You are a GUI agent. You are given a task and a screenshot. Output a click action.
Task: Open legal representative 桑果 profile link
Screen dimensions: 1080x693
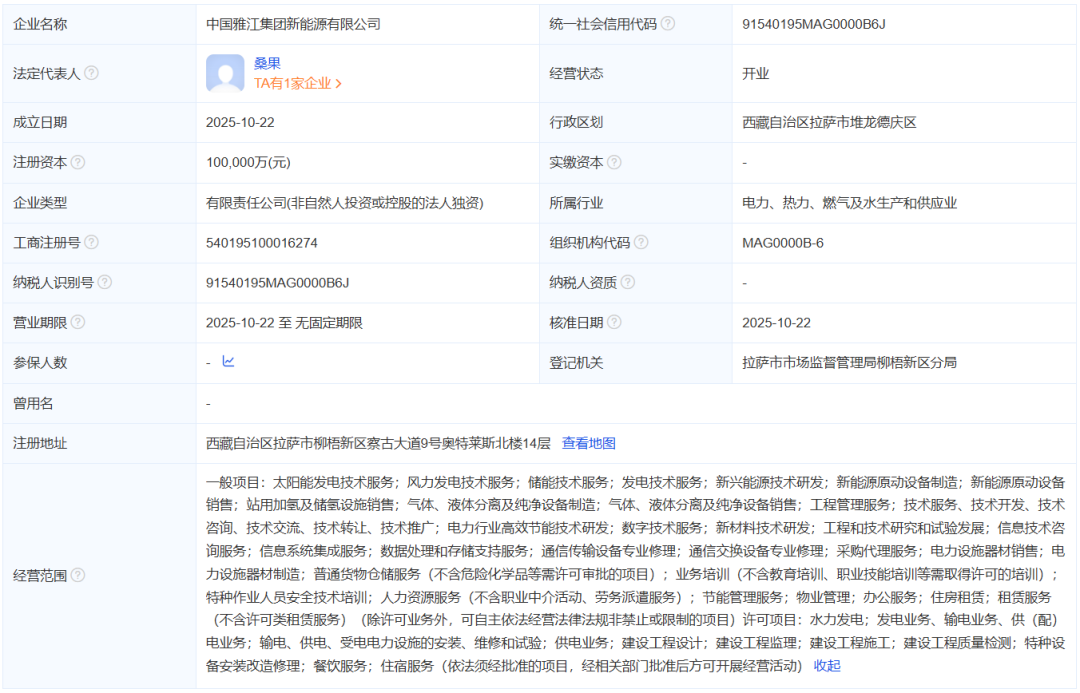click(267, 63)
